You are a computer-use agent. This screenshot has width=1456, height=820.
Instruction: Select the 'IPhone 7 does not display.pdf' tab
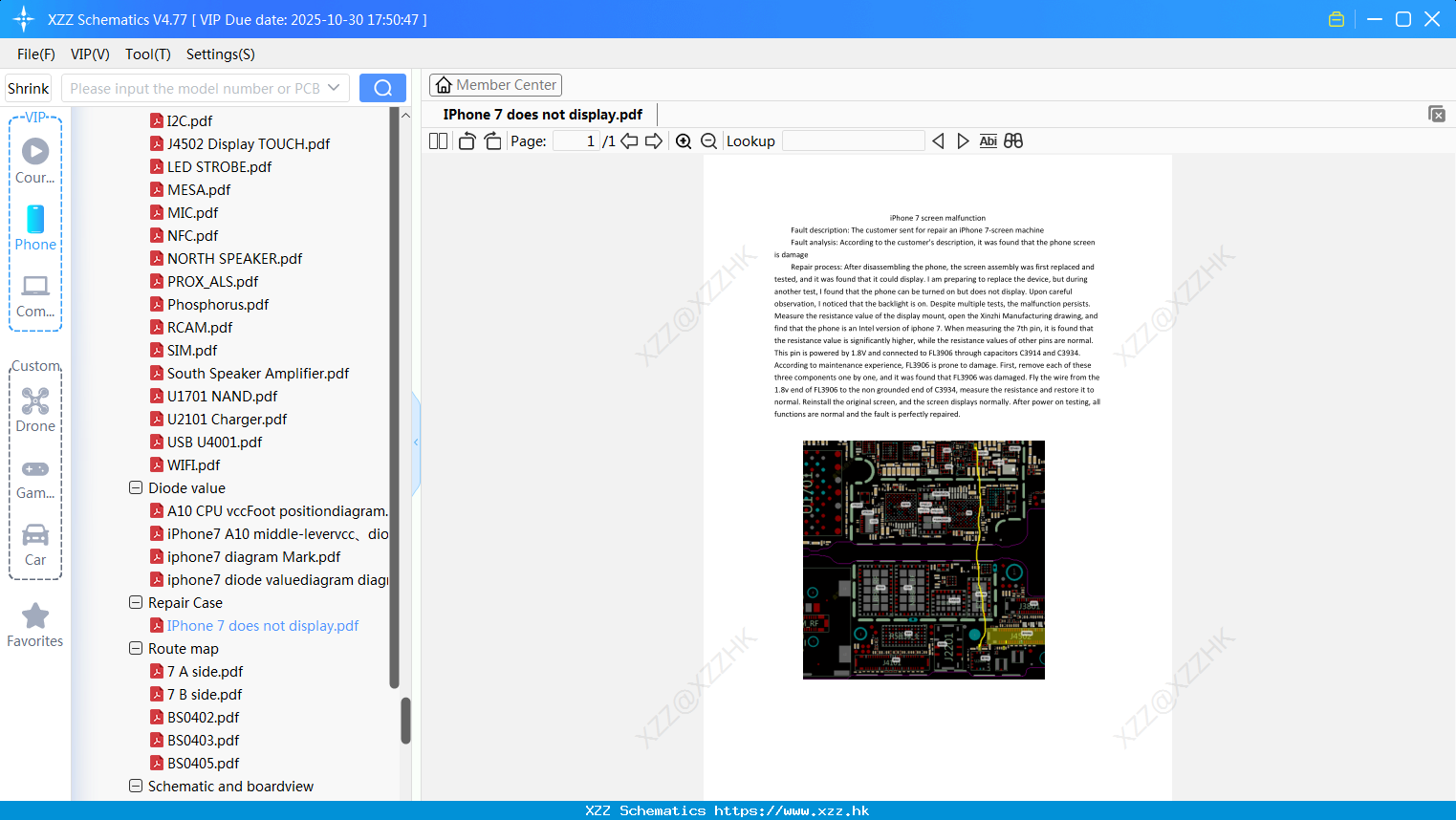pyautogui.click(x=542, y=115)
